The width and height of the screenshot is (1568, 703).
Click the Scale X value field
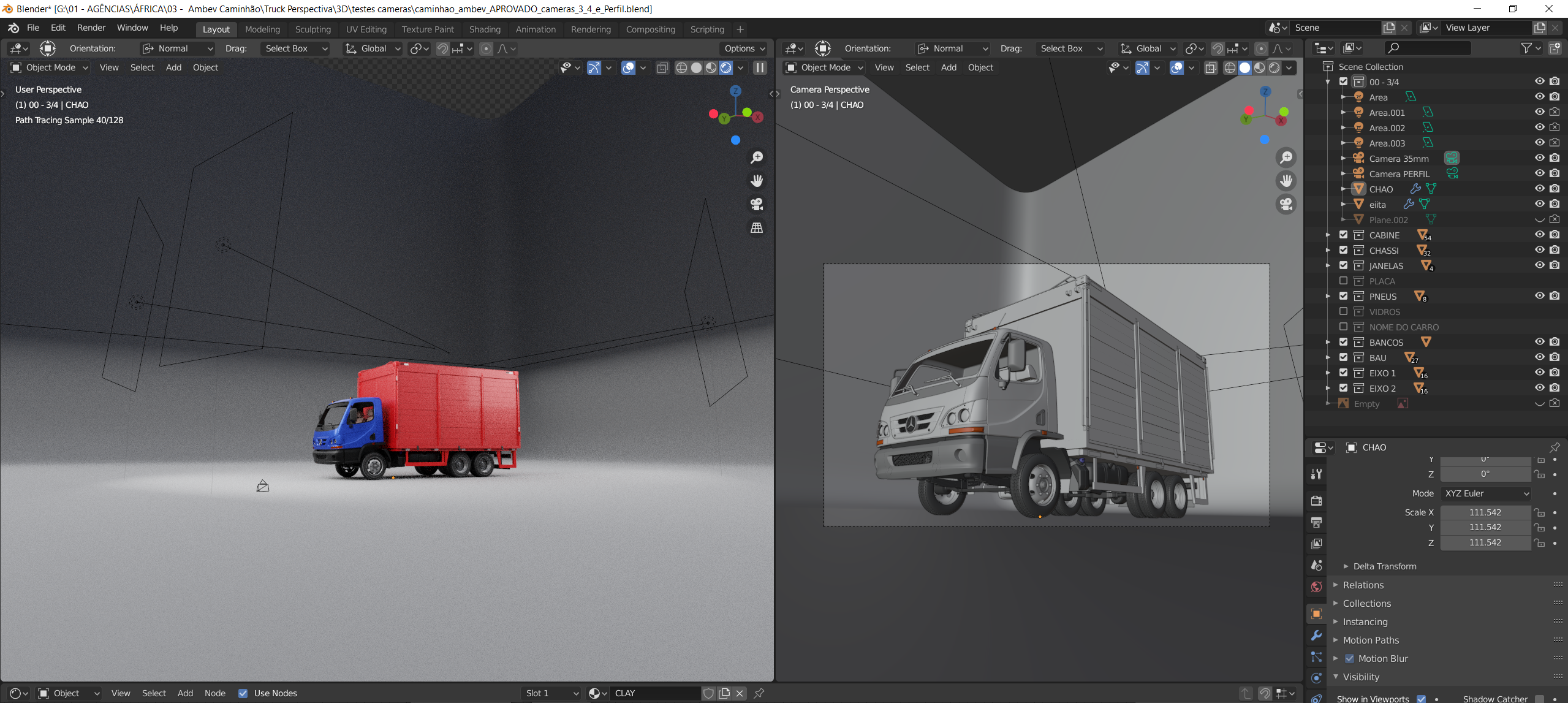click(x=1485, y=512)
